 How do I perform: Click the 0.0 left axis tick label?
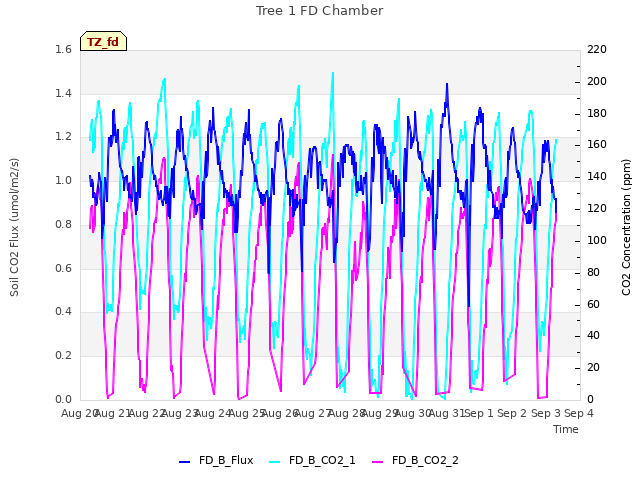pos(64,400)
